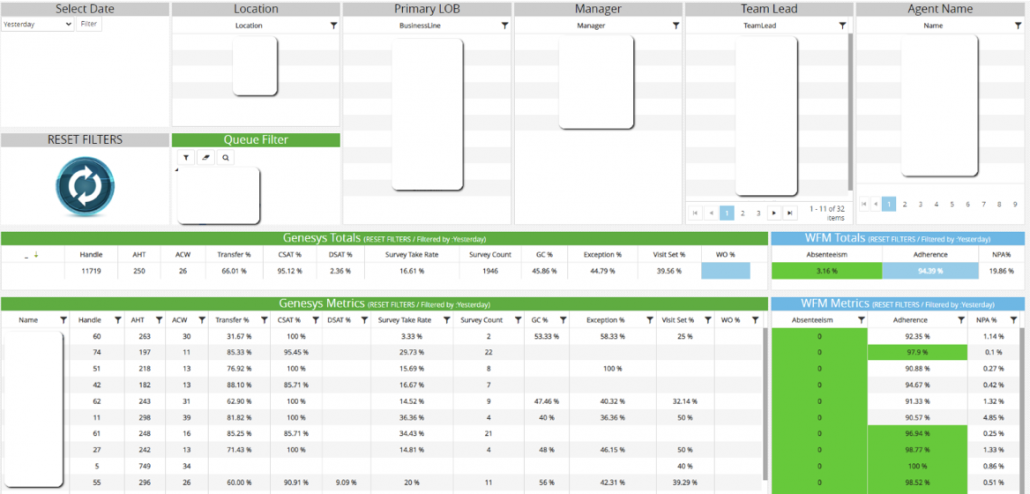Screen dimensions: 1030x494
Task: Go to page 5 of Agent Name list
Action: pyautogui.click(x=952, y=204)
